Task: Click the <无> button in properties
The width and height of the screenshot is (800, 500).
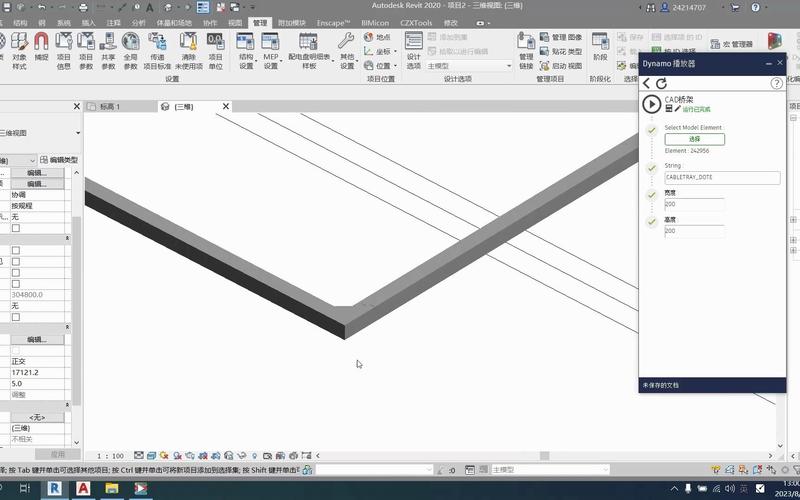Action: (37, 417)
